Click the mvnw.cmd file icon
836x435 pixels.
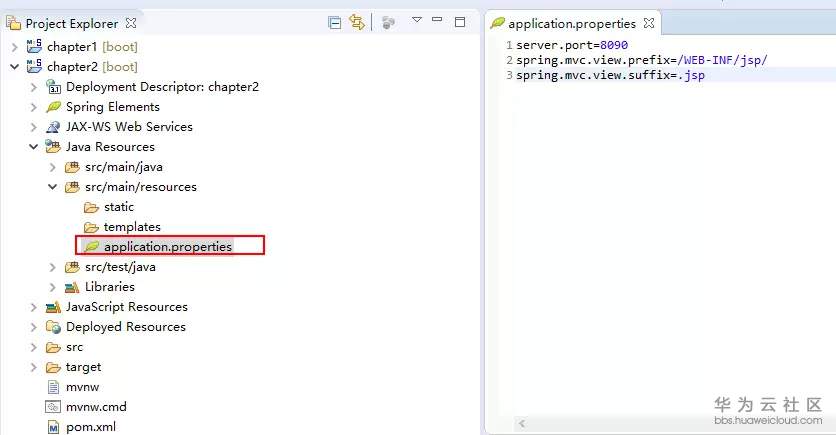(53, 407)
